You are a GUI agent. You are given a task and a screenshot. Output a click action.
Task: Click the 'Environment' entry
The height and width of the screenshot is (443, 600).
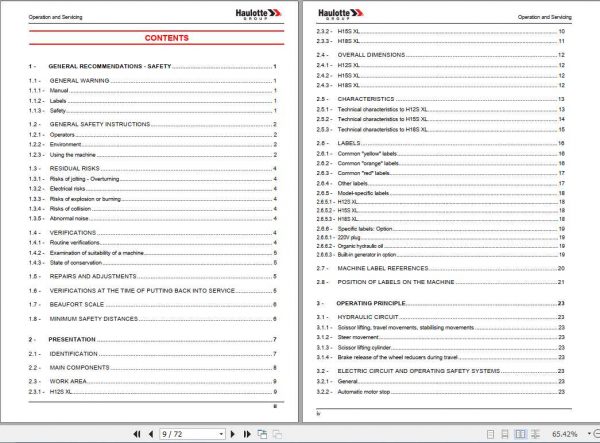pos(65,145)
